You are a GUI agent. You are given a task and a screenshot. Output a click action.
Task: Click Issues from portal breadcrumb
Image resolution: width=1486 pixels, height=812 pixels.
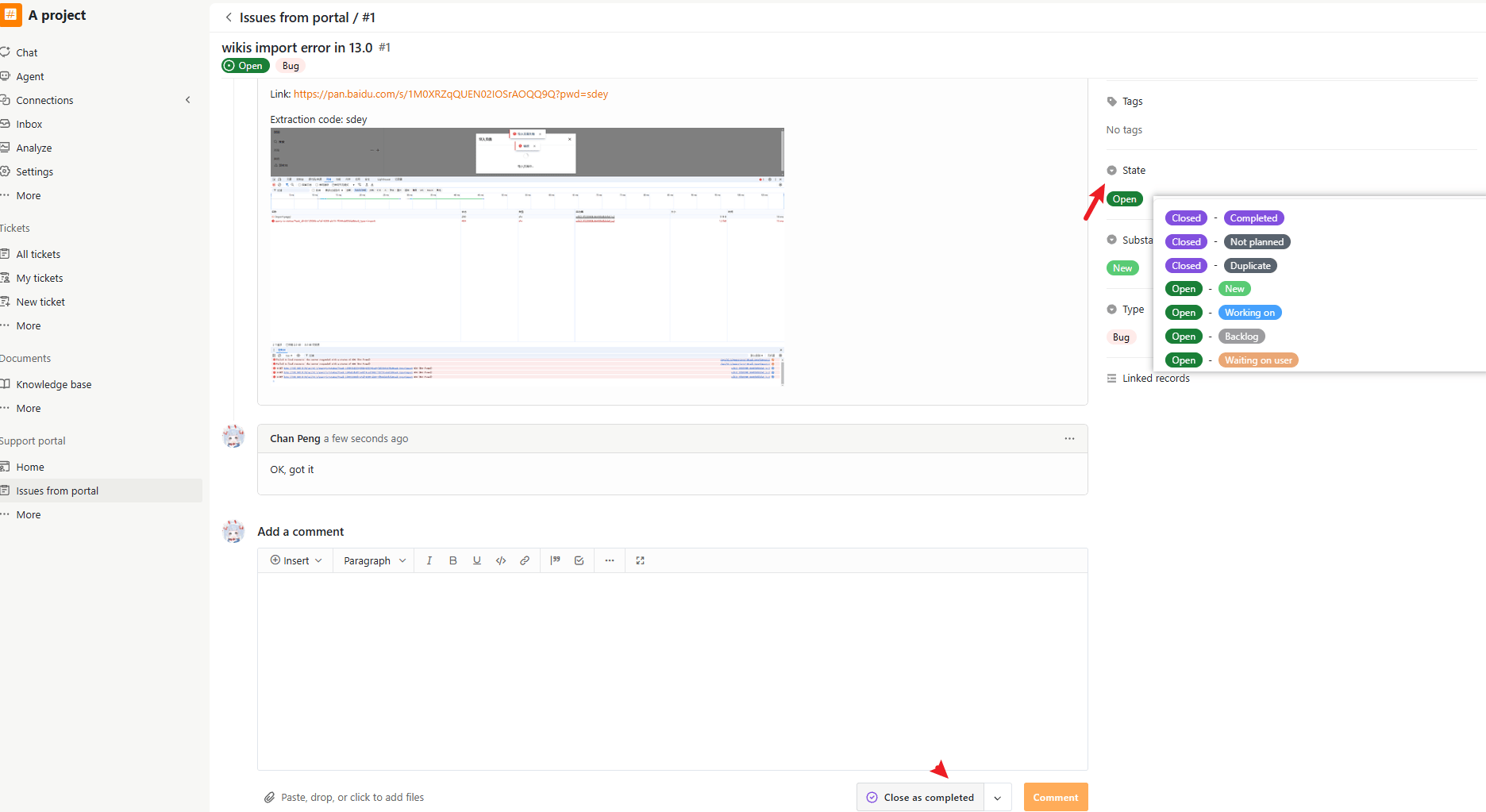point(294,17)
